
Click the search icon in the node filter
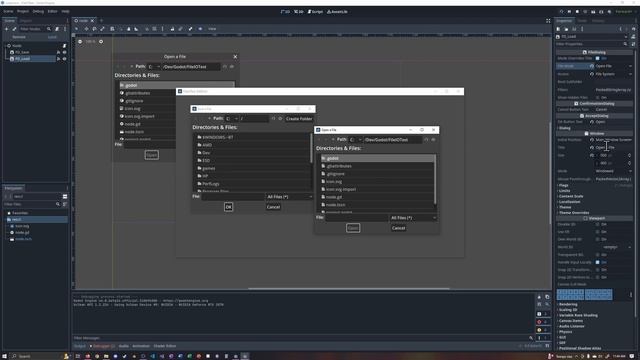coord(49,29)
